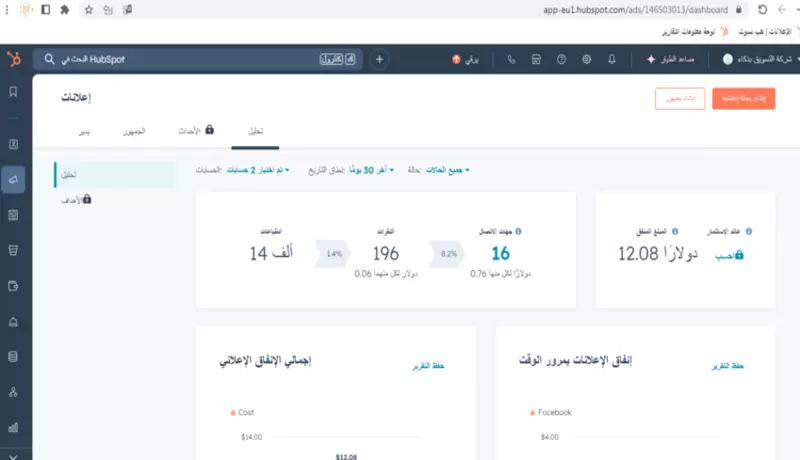Click the site lock icon in address bar
Screen dimensions: 800x460
(x=738, y=10)
